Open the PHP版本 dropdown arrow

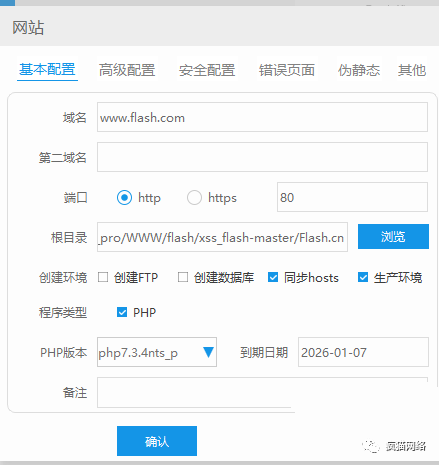208,352
